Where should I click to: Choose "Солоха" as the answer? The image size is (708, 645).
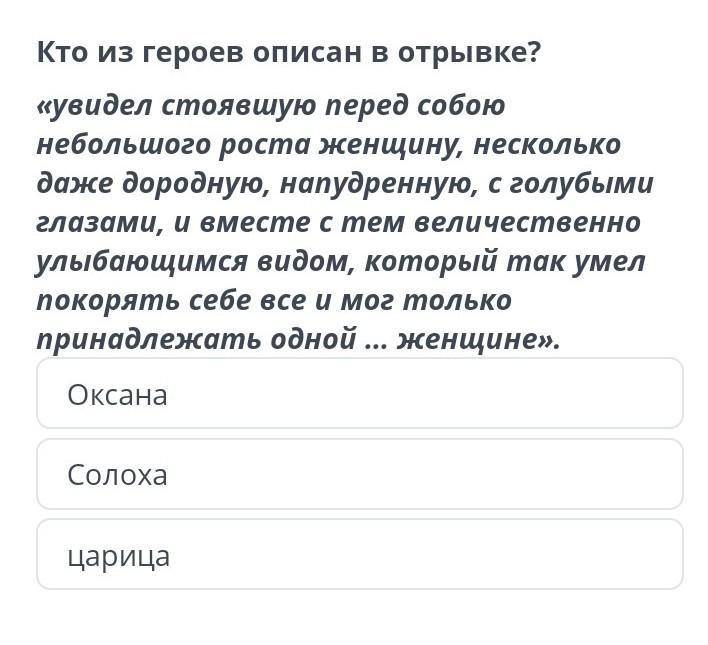click(x=359, y=474)
